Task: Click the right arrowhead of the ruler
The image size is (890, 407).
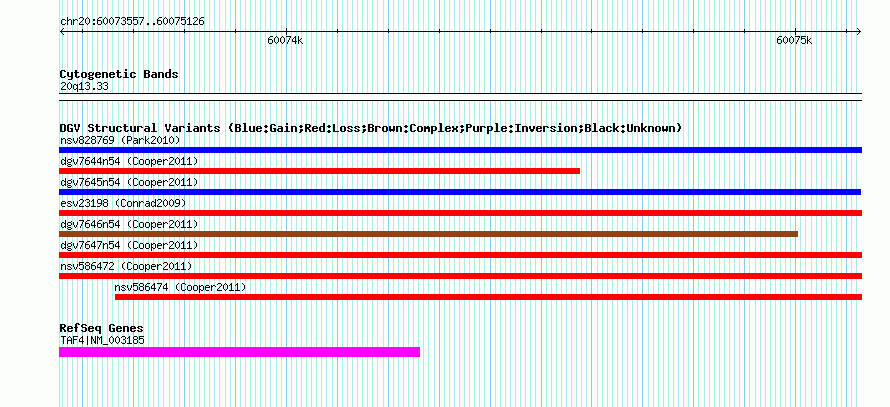Action: [x=858, y=31]
